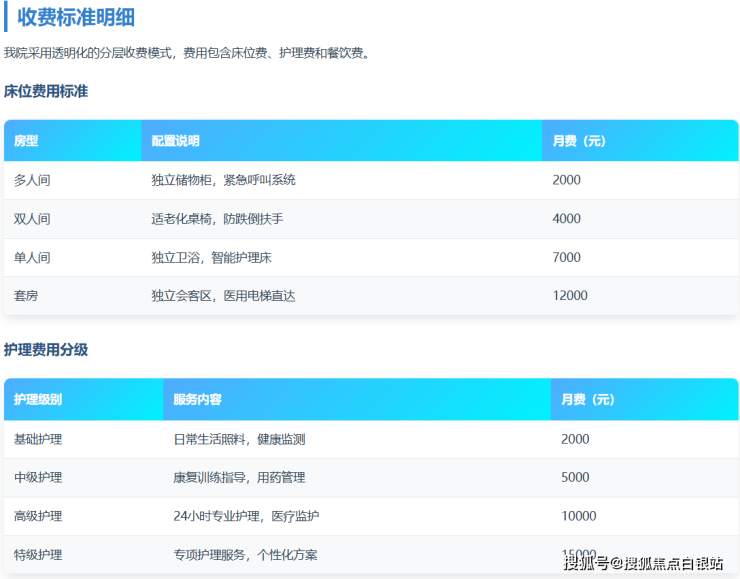Click the 收费标准明细 page heading
740x579 pixels.
pyautogui.click(x=76, y=17)
